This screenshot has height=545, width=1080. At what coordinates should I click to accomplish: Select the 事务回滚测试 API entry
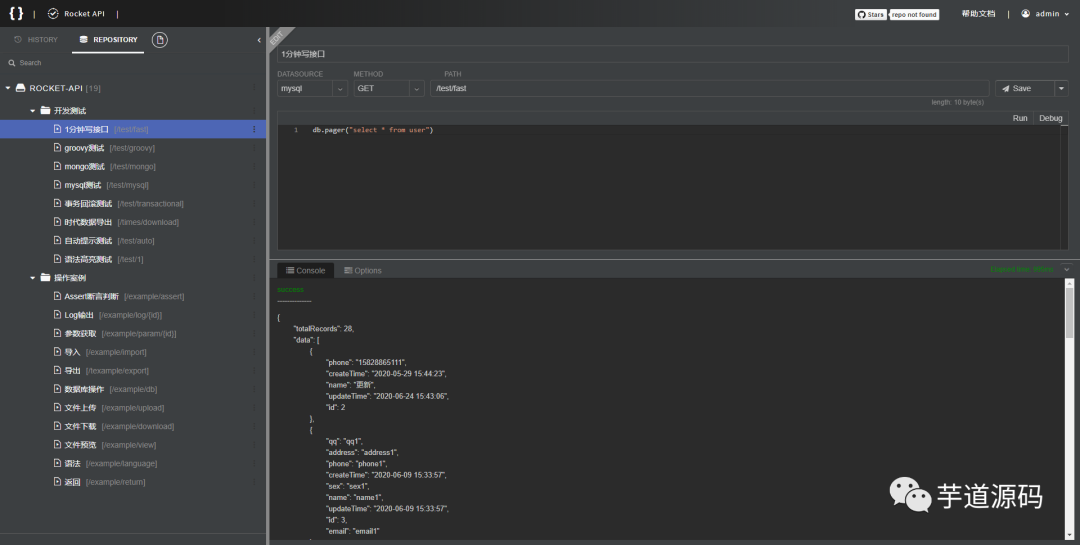tap(133, 203)
